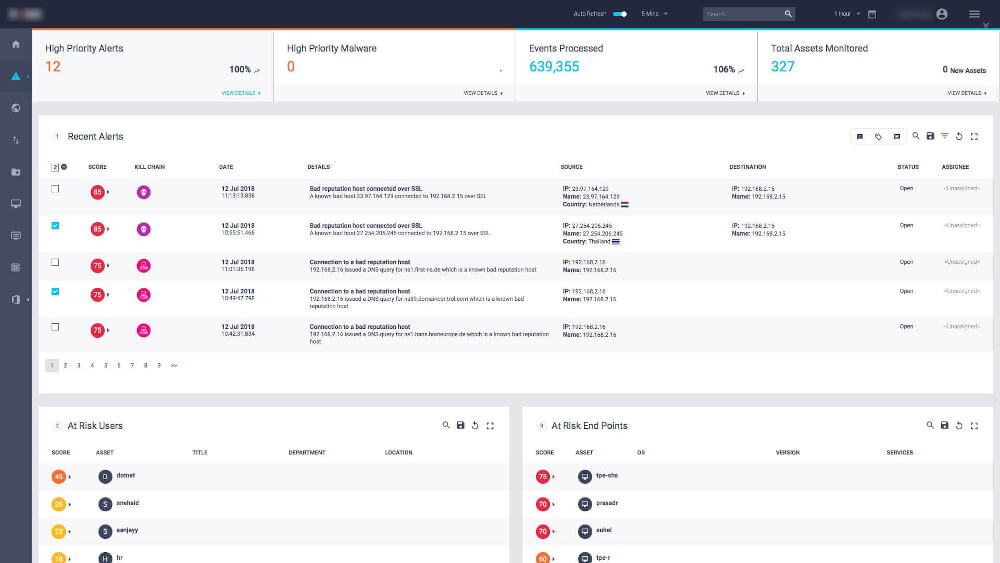Viewport: 1000px width, 563px height.
Task: Expand score 45 arrow for user dotnet
Action: coord(70,476)
